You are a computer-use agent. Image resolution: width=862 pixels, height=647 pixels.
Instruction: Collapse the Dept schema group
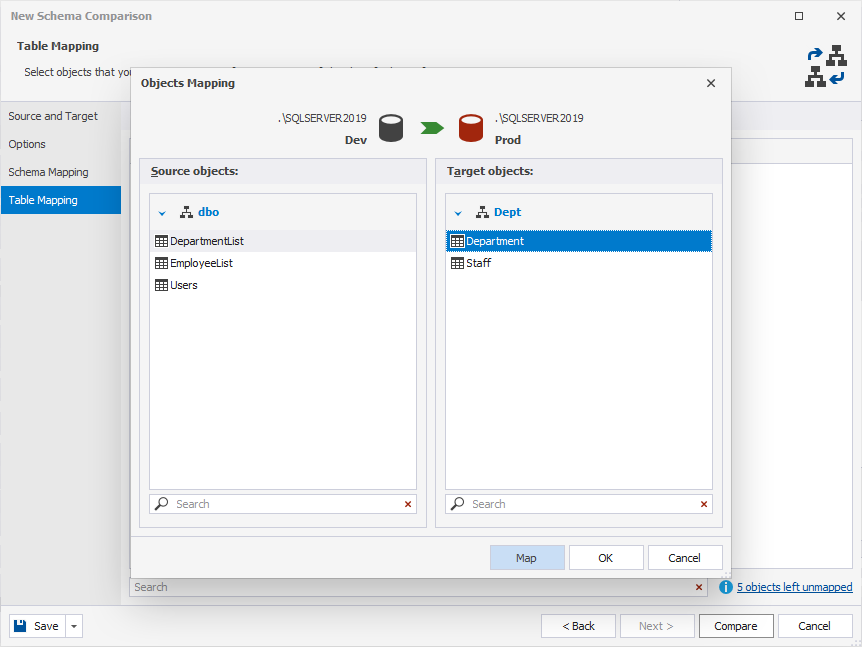[x=458, y=213]
